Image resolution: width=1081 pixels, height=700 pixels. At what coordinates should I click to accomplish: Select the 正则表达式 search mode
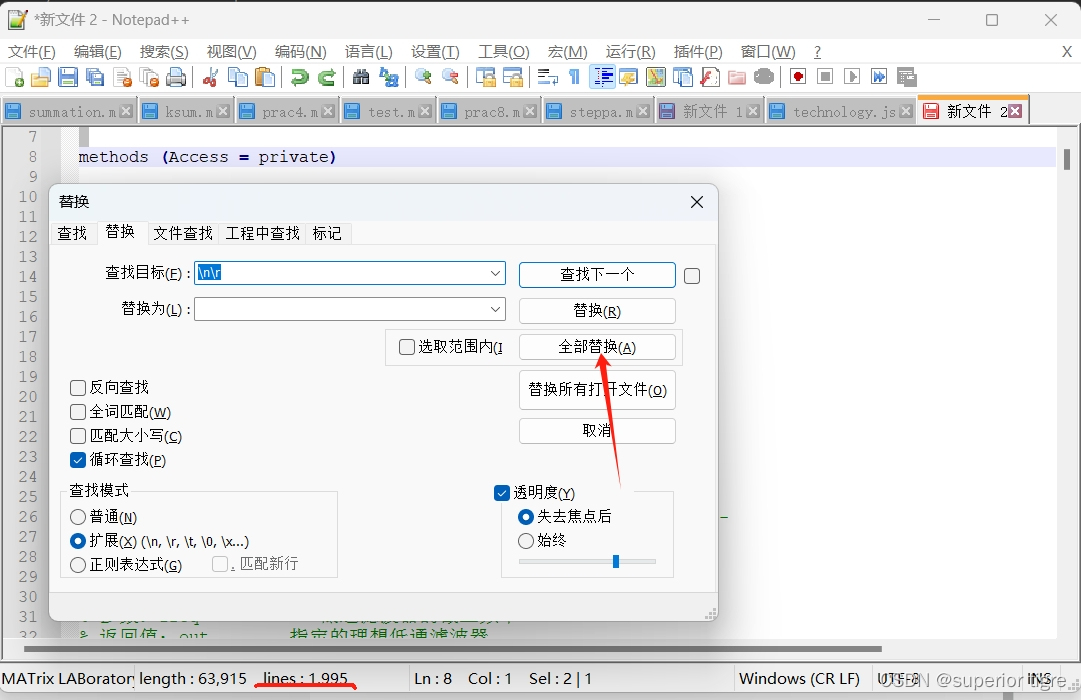pos(77,565)
